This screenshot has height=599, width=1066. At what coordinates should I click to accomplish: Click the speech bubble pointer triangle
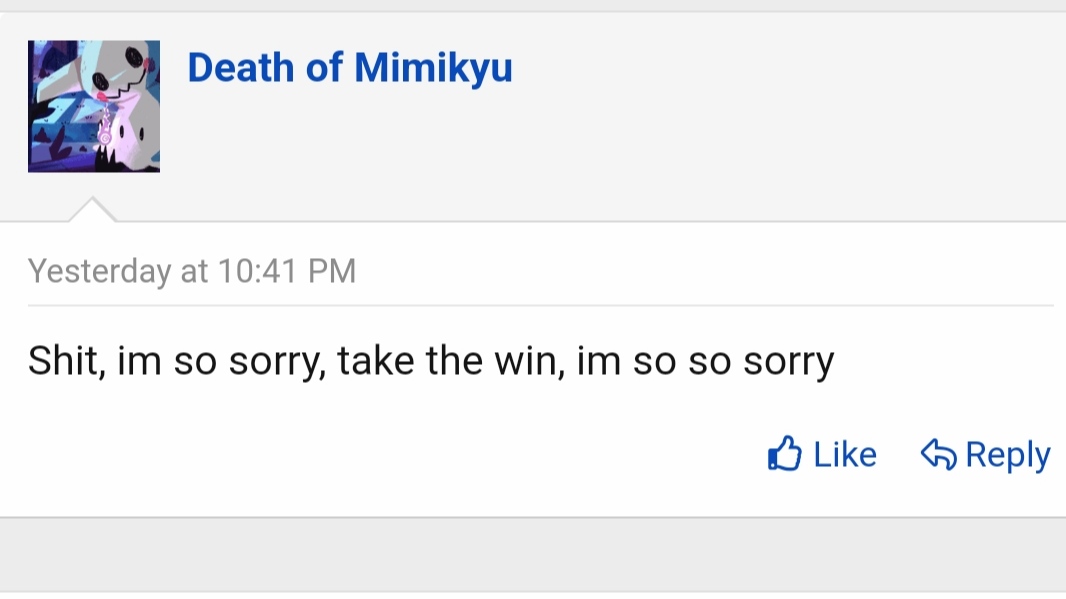(x=92, y=209)
